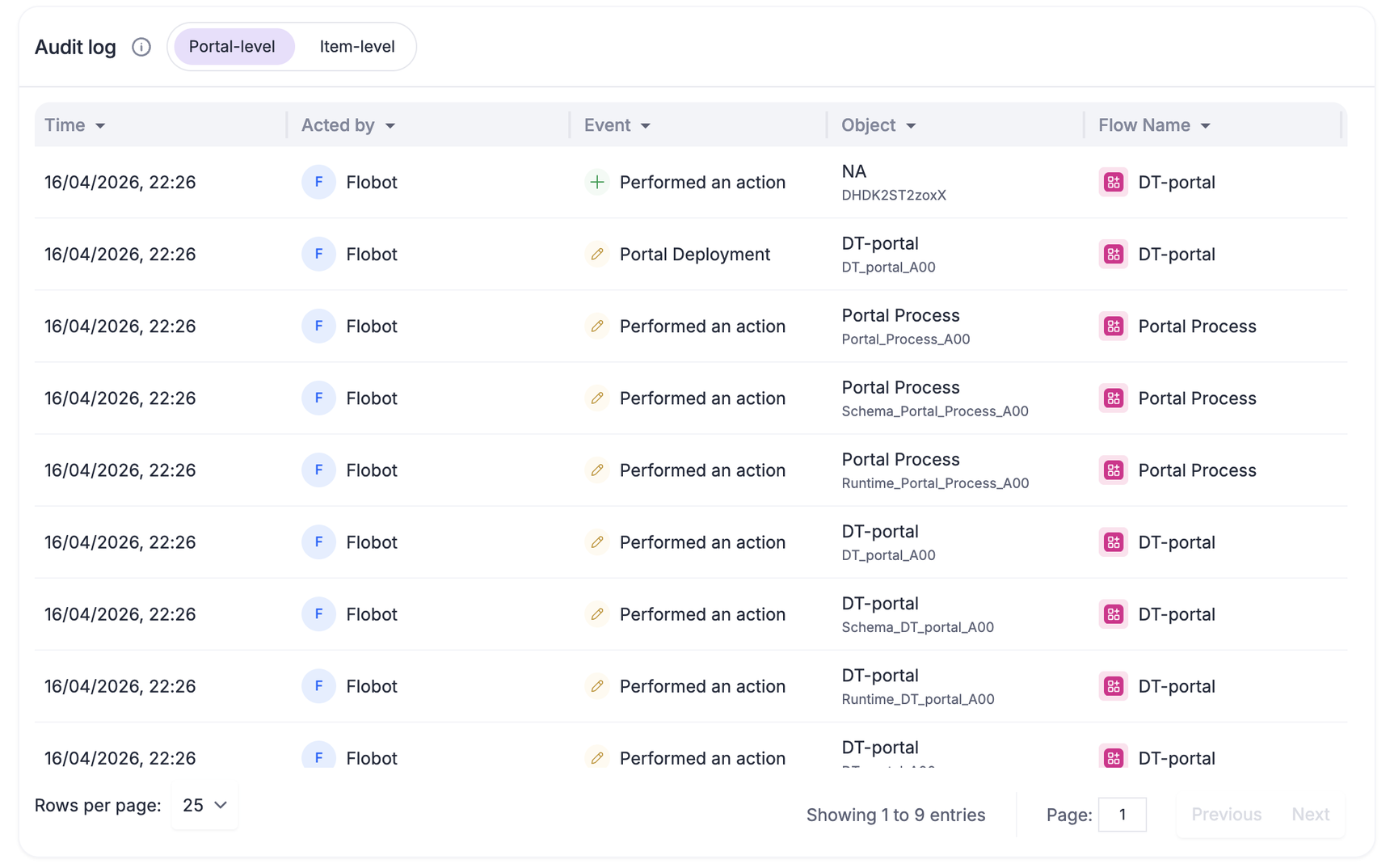1390x868 pixels.
Task: Expand the Flow Name column dropdown
Action: [1205, 126]
